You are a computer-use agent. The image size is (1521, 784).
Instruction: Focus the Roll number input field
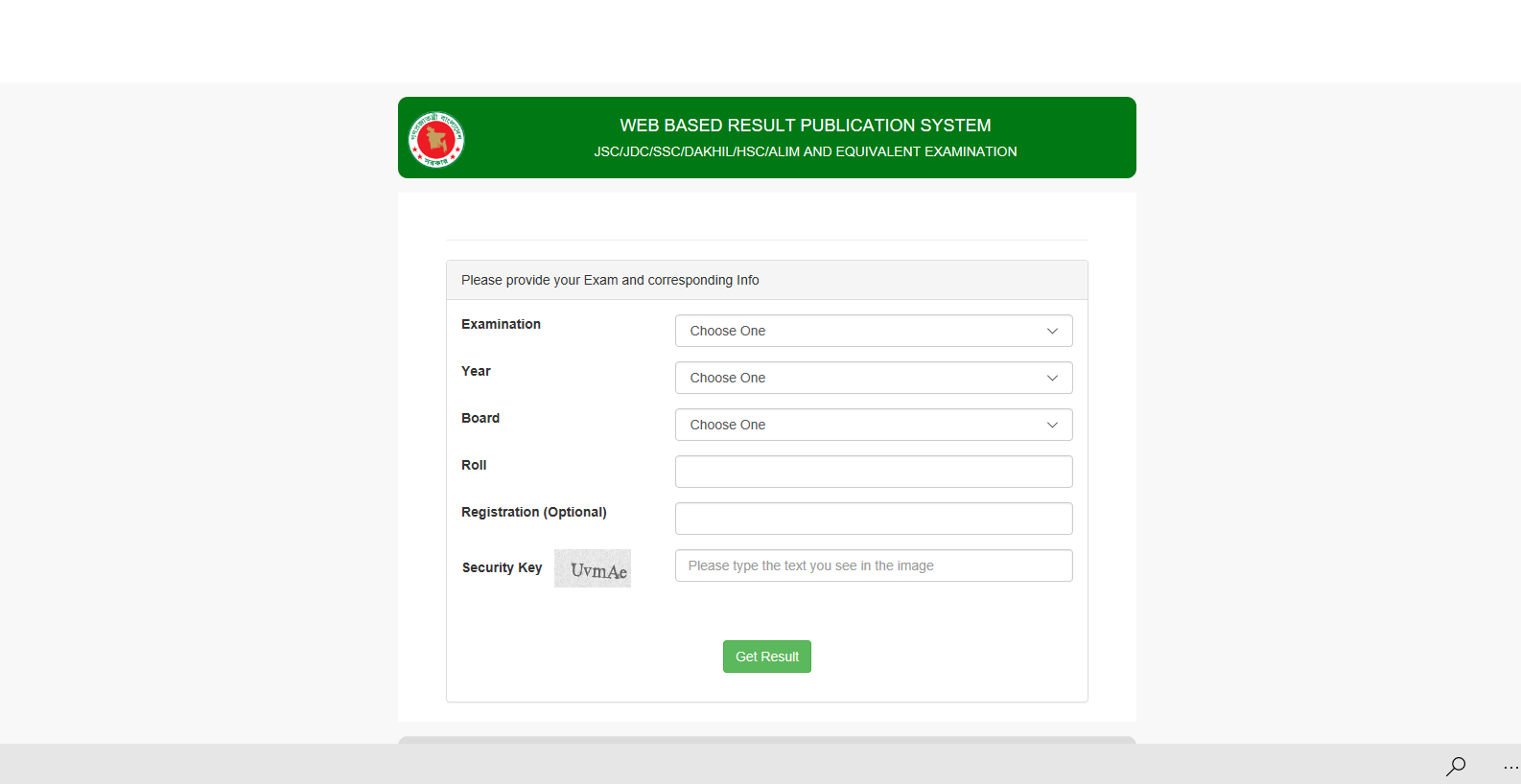(x=873, y=472)
